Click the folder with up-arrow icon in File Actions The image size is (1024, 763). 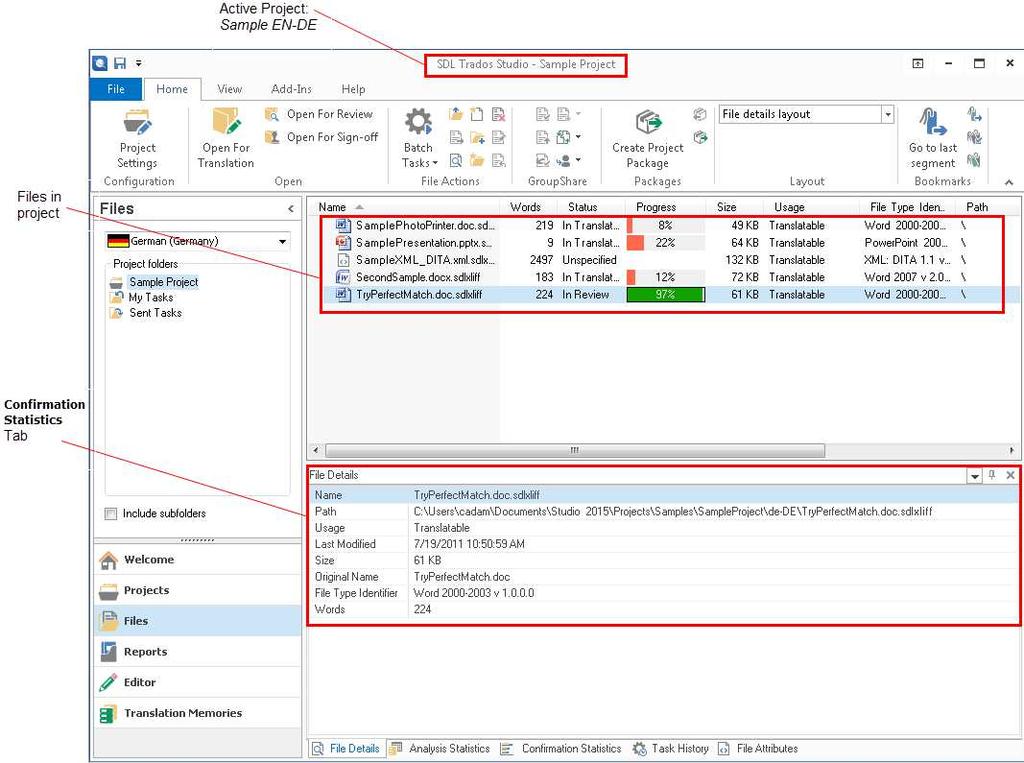pyautogui.click(x=456, y=114)
